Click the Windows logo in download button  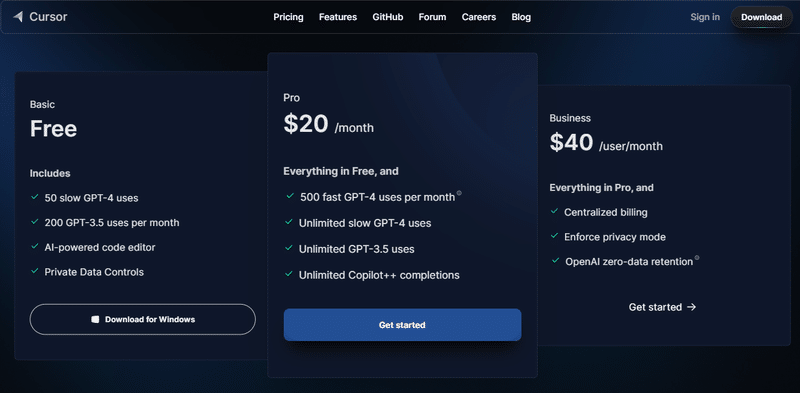tap(95, 320)
